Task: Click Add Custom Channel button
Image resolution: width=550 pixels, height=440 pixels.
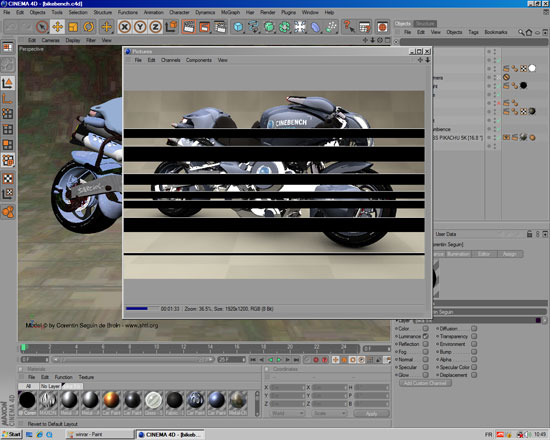Action: (x=425, y=383)
